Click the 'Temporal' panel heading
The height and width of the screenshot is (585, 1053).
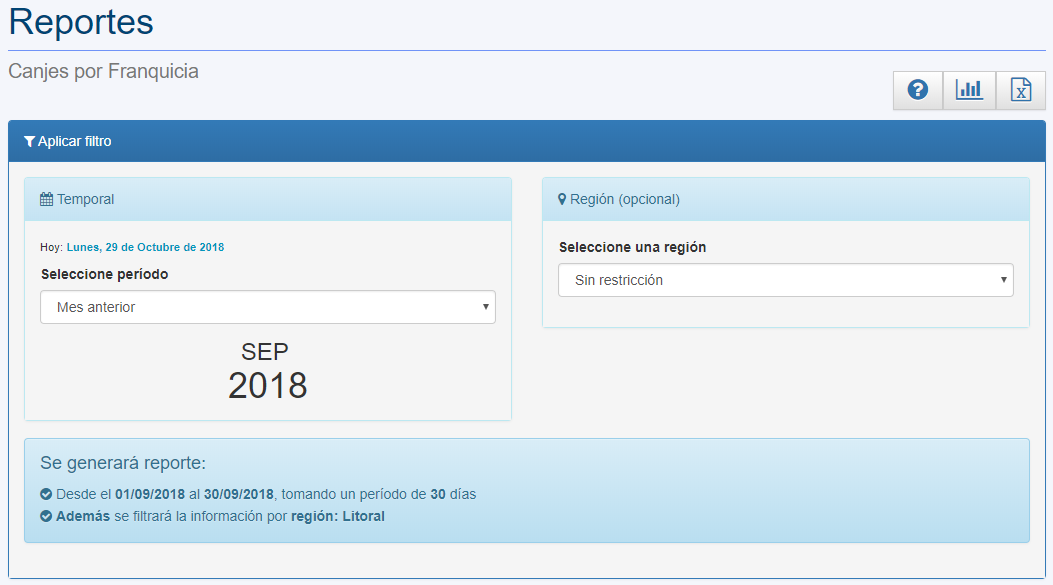click(85, 200)
